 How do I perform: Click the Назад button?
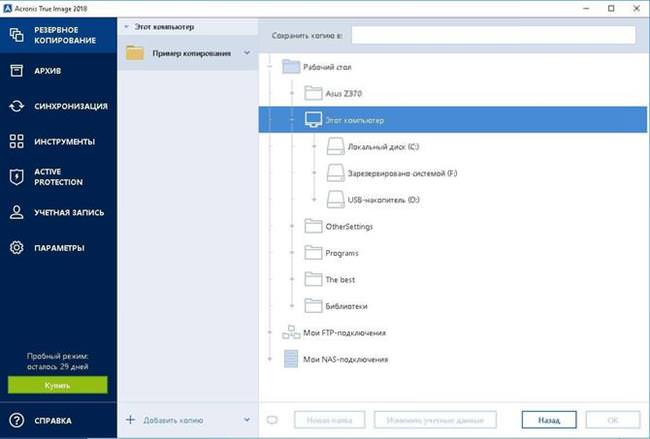point(549,420)
